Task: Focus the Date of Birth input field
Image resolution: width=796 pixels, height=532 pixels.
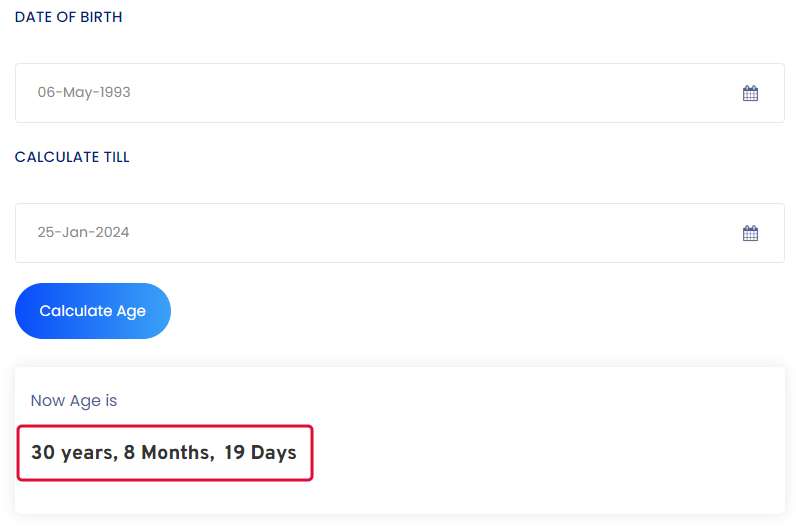Action: [x=400, y=93]
